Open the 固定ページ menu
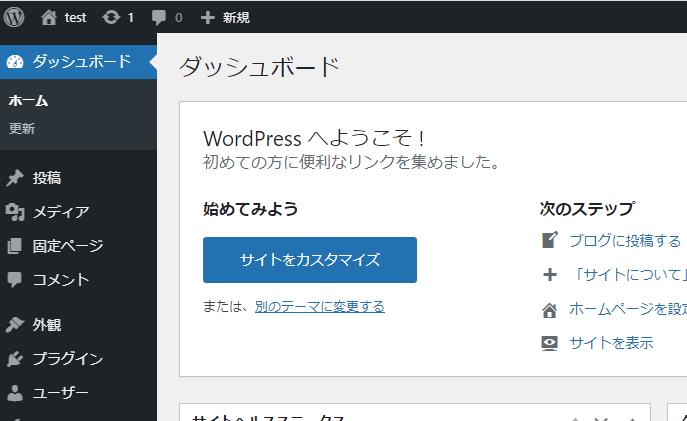The width and height of the screenshot is (687, 421). (68, 246)
